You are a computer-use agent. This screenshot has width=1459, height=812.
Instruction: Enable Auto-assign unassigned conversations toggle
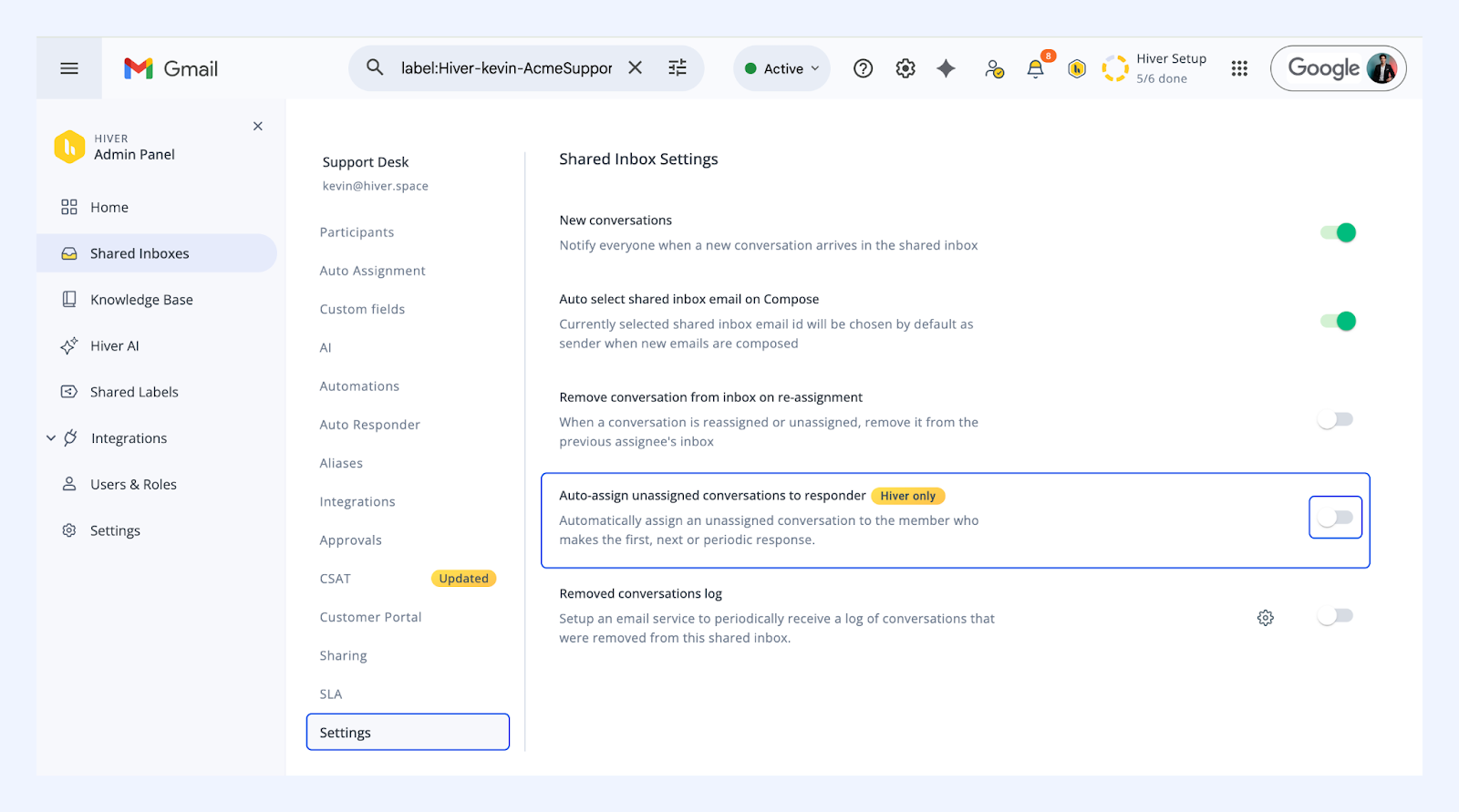tap(1336, 518)
